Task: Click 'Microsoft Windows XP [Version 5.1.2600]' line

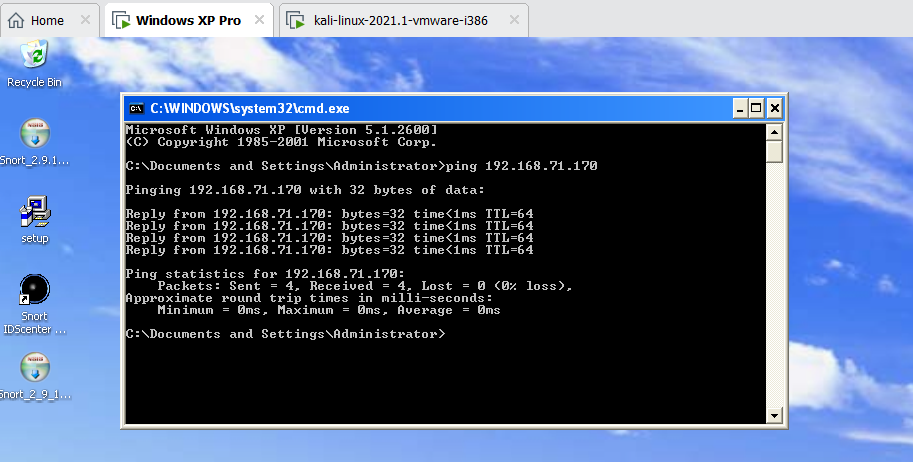Action: (x=281, y=130)
